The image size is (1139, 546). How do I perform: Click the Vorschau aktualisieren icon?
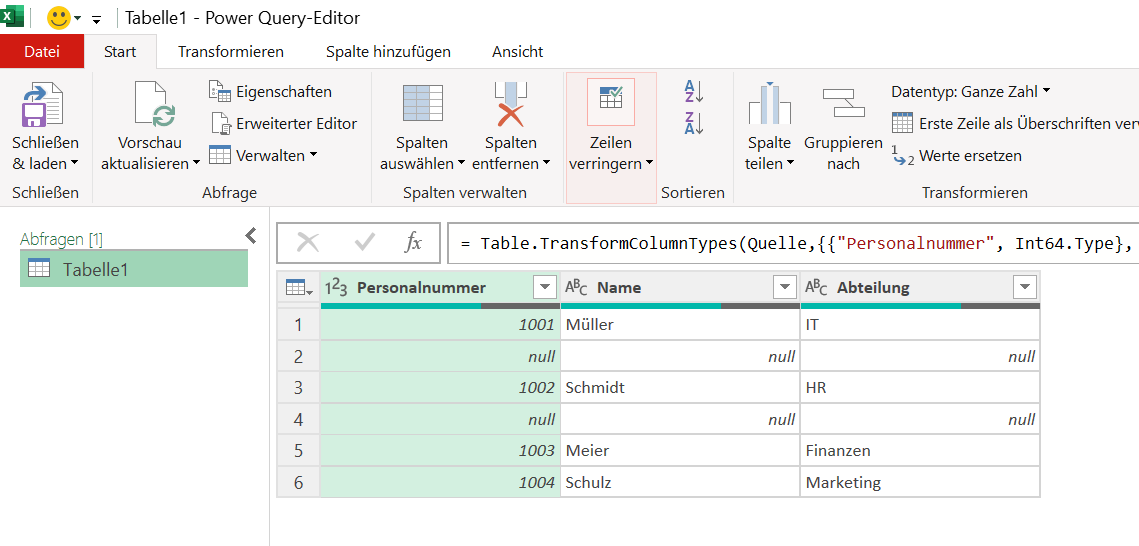coord(155,104)
